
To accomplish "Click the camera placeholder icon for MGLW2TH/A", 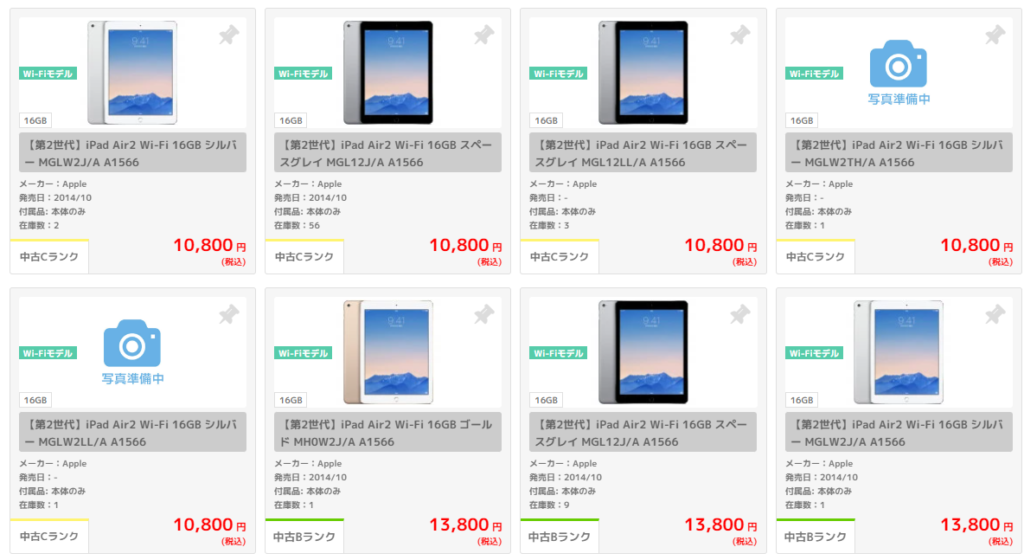I will pyautogui.click(x=899, y=64).
